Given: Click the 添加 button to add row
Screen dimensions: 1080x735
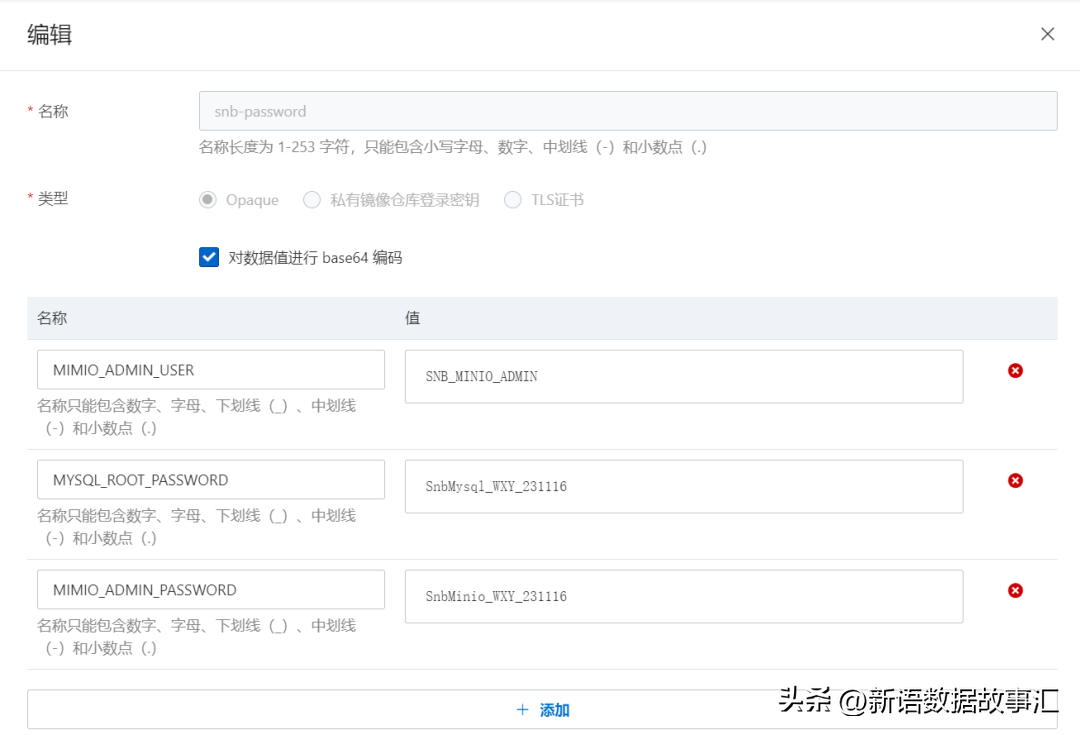Looking at the screenshot, I should pyautogui.click(x=542, y=710).
